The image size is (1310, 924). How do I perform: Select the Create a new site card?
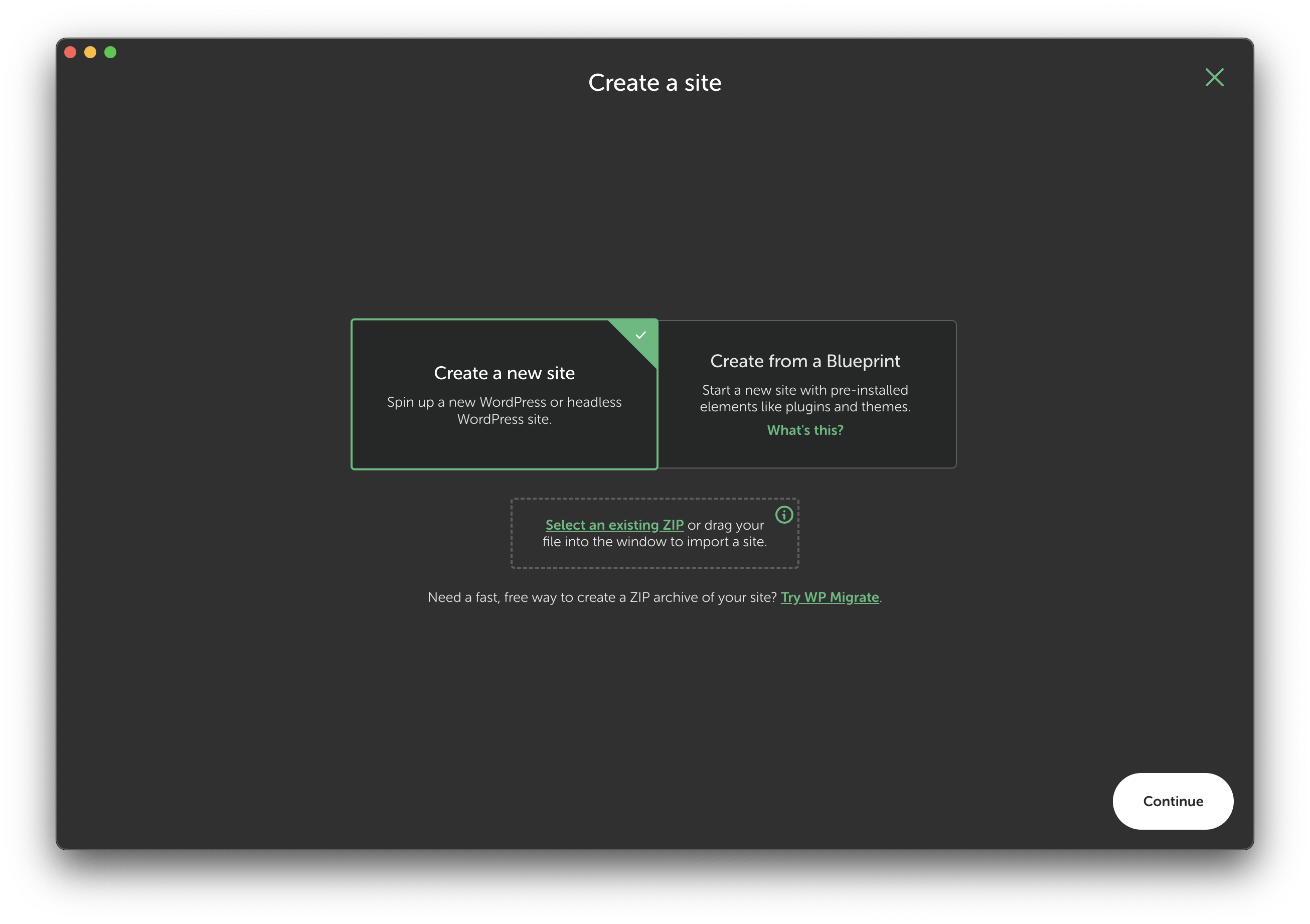pos(505,394)
